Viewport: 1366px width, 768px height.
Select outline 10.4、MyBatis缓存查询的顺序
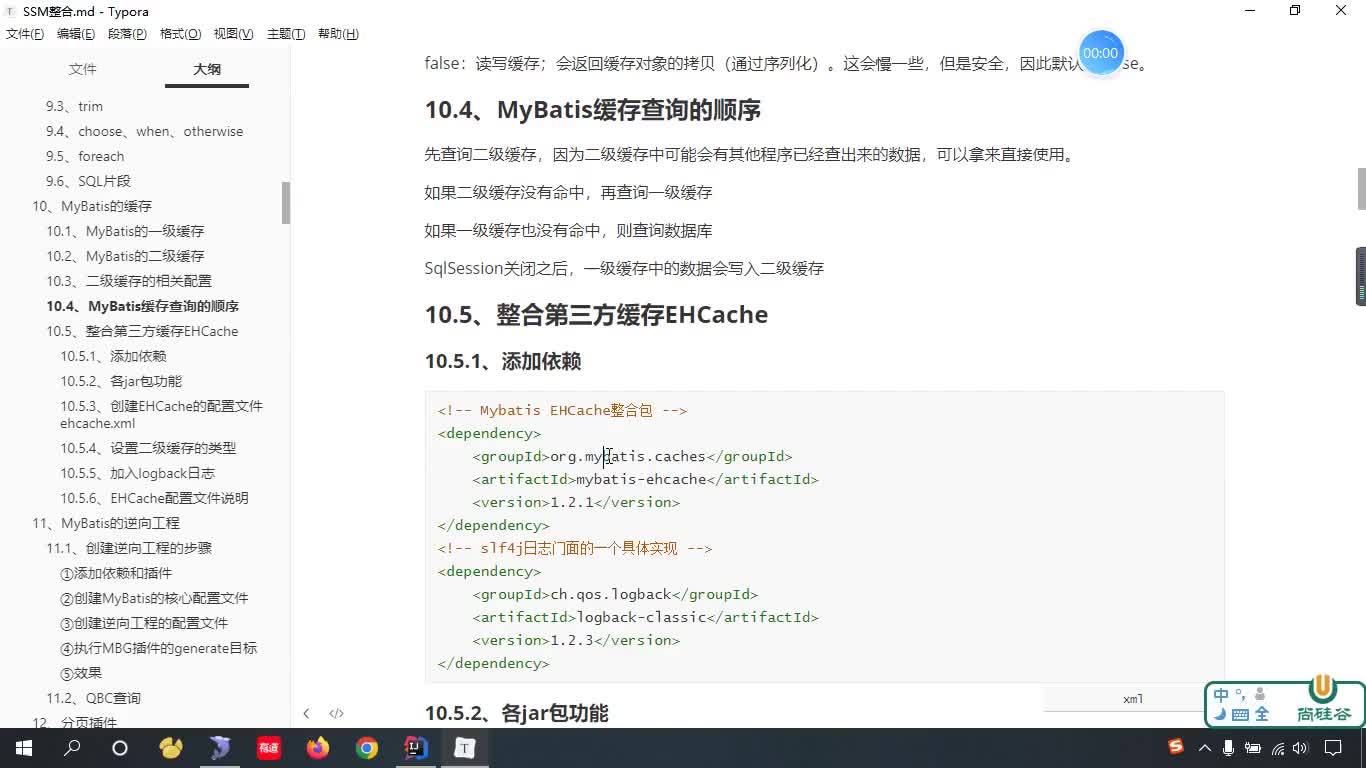[142, 306]
